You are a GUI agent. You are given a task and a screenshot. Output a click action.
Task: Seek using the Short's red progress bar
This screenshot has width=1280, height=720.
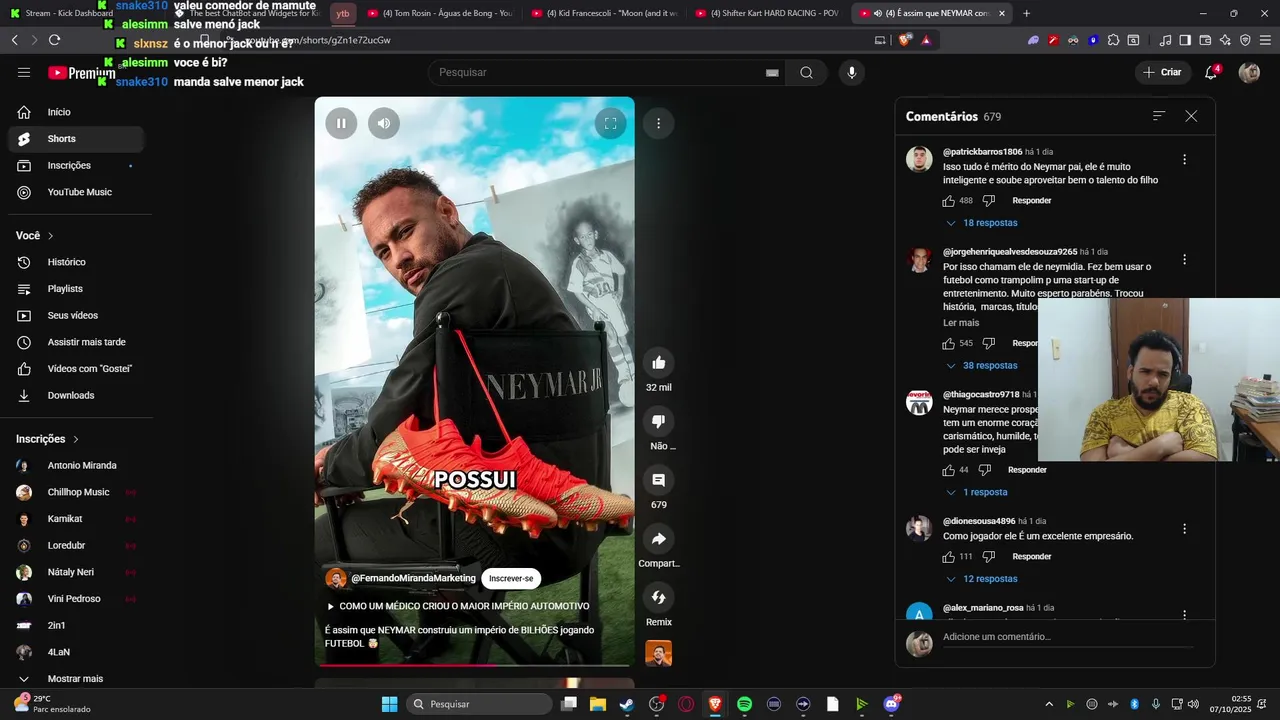click(x=474, y=664)
